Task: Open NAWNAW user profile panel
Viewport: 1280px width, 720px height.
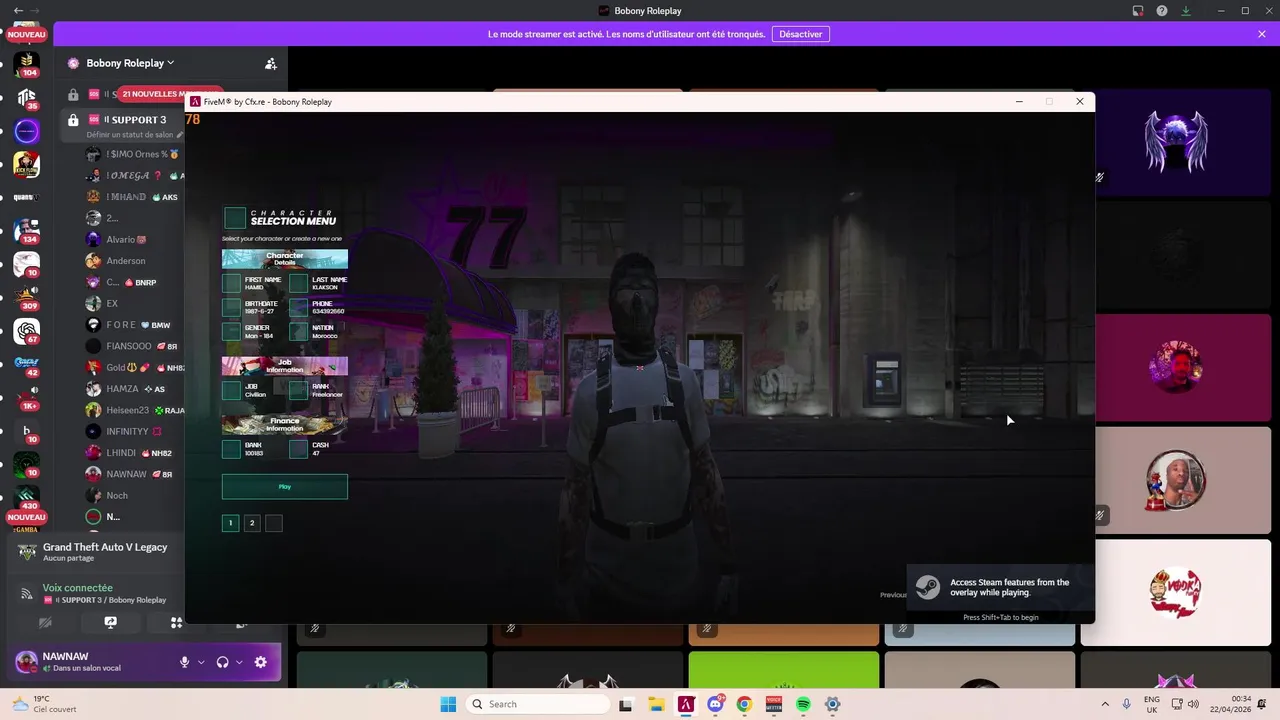Action: (x=90, y=662)
